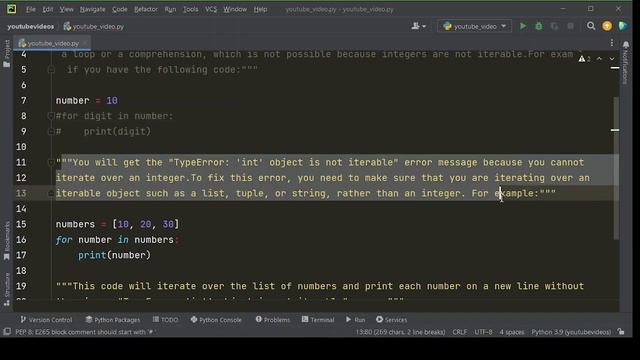This screenshot has height=360, width=640.
Task: Open Python 3.9 interpreter selector
Action: (571, 332)
